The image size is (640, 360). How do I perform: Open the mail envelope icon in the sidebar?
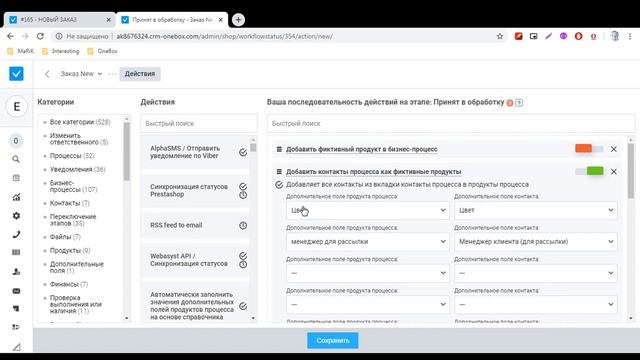[x=16, y=291]
